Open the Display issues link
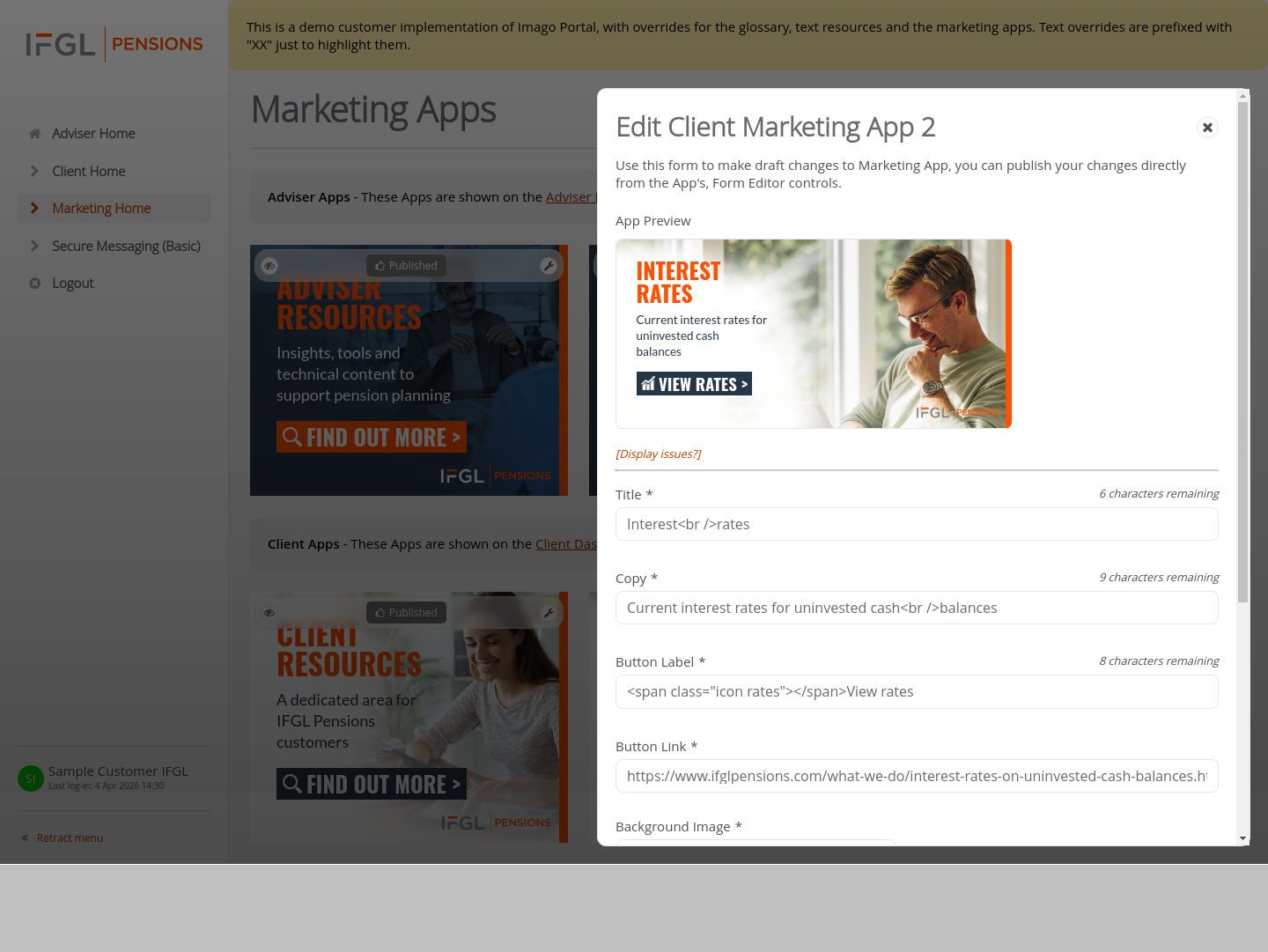 coord(659,454)
